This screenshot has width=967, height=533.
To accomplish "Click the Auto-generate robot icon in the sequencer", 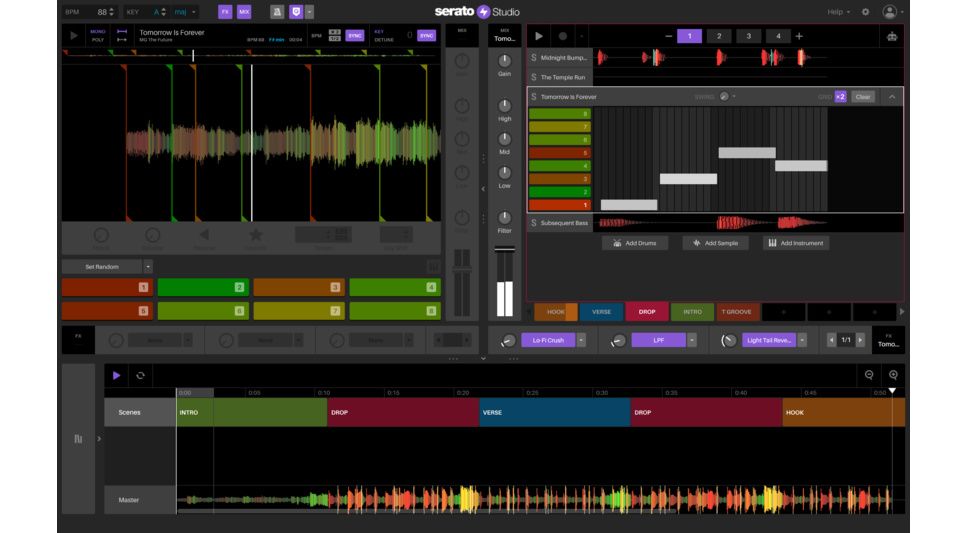I will coord(891,36).
